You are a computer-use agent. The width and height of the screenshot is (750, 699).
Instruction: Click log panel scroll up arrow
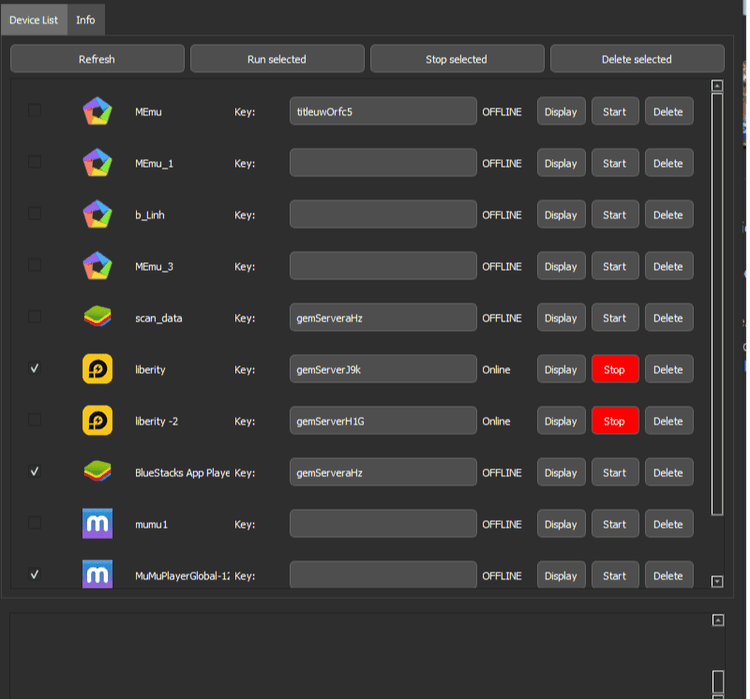click(717, 621)
